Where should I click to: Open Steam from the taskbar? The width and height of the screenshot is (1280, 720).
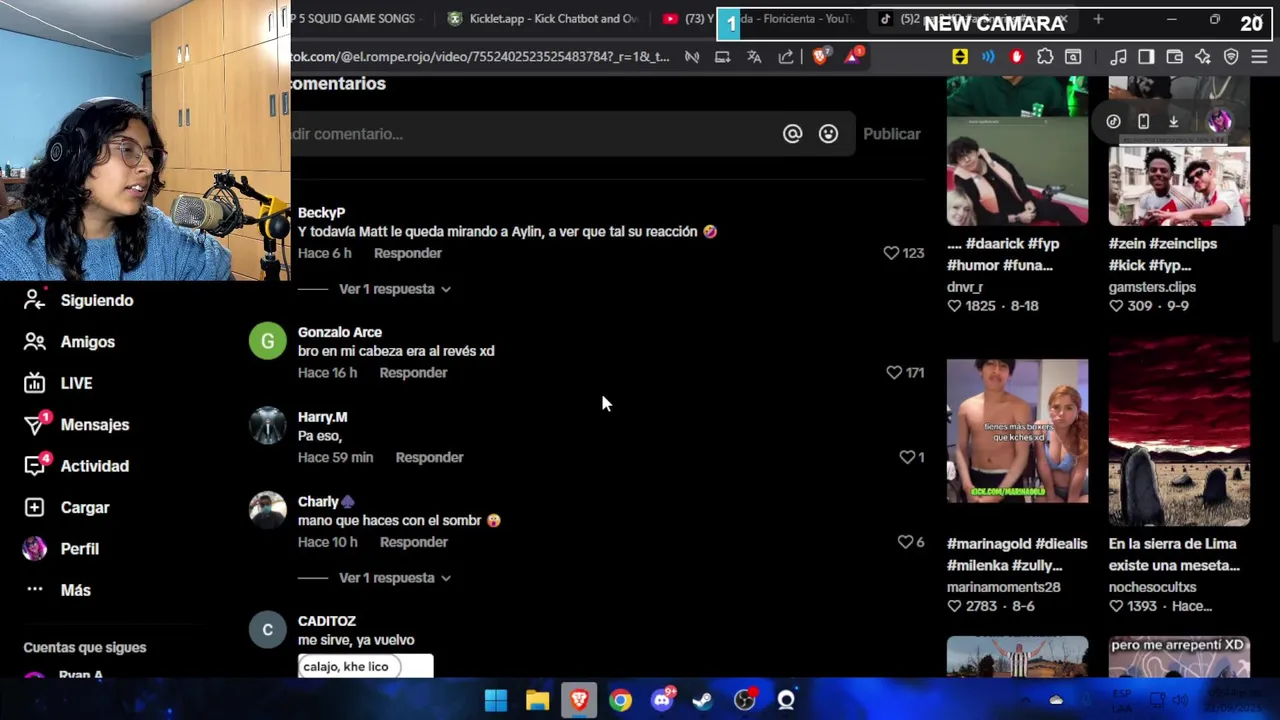point(703,700)
